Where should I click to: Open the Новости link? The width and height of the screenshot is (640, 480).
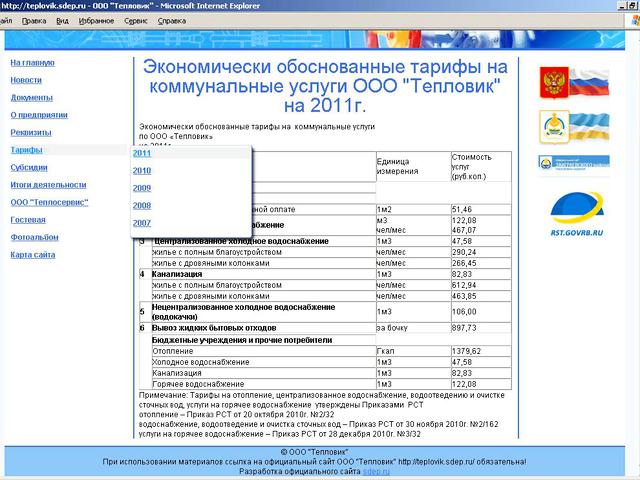tap(26, 80)
